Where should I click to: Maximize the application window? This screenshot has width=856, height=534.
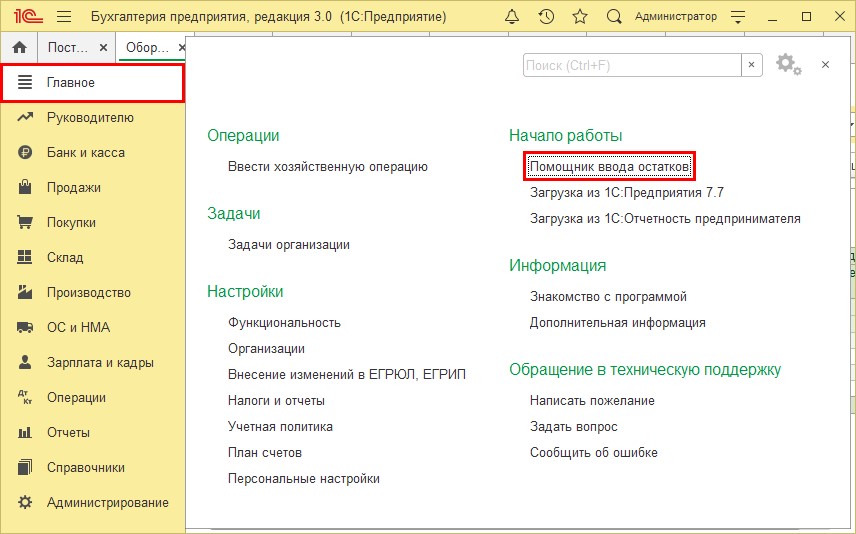click(x=806, y=17)
